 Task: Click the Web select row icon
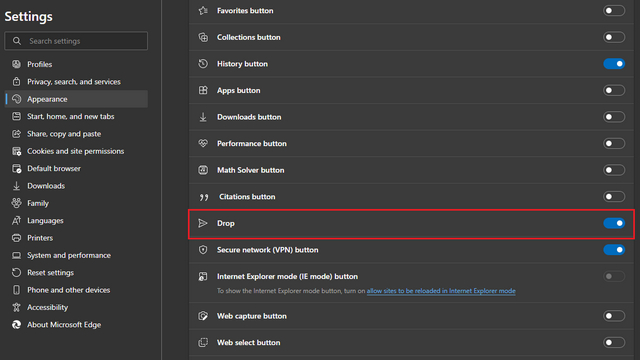(203, 342)
